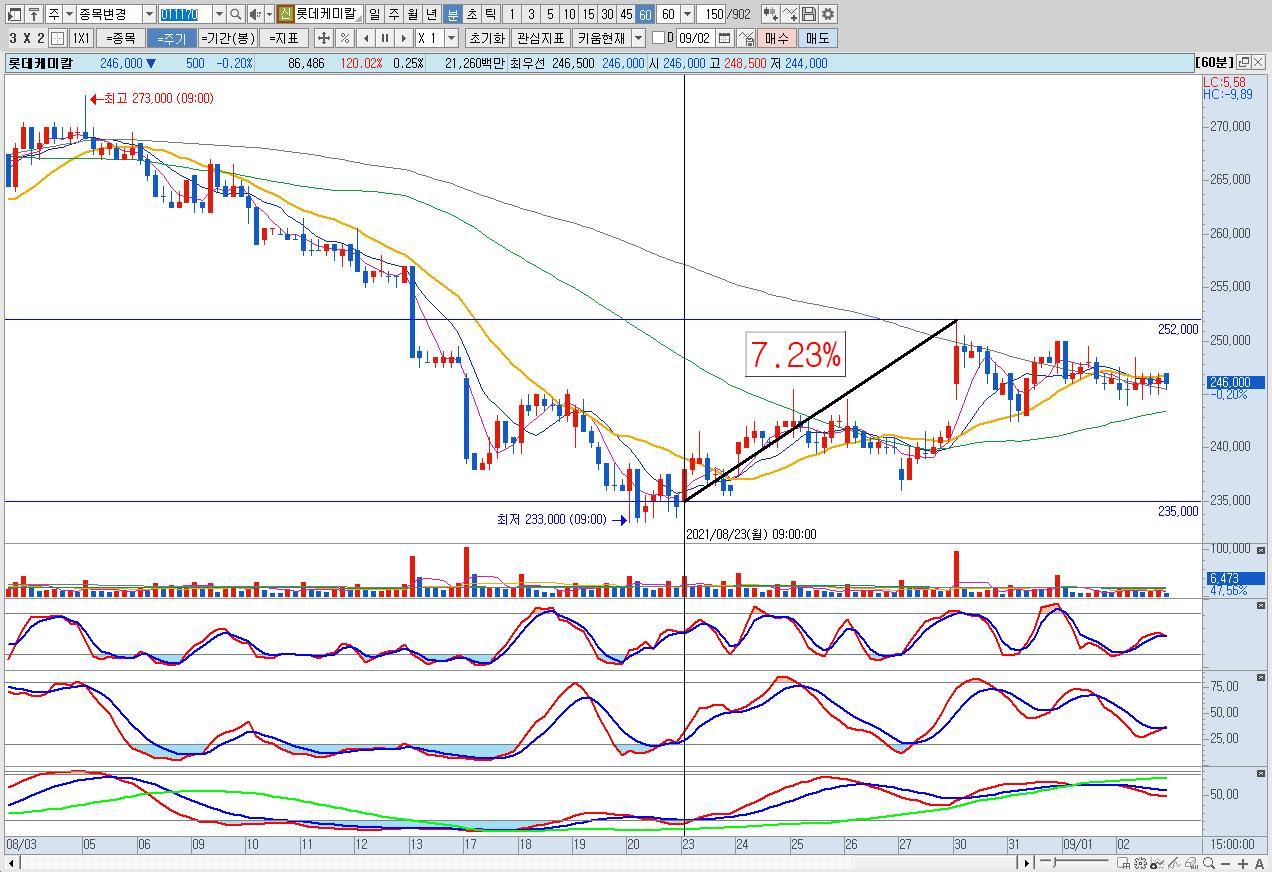Viewport: 1272px width, 872px height.
Task: Click the bottom window layout icon
Action: [1124, 863]
